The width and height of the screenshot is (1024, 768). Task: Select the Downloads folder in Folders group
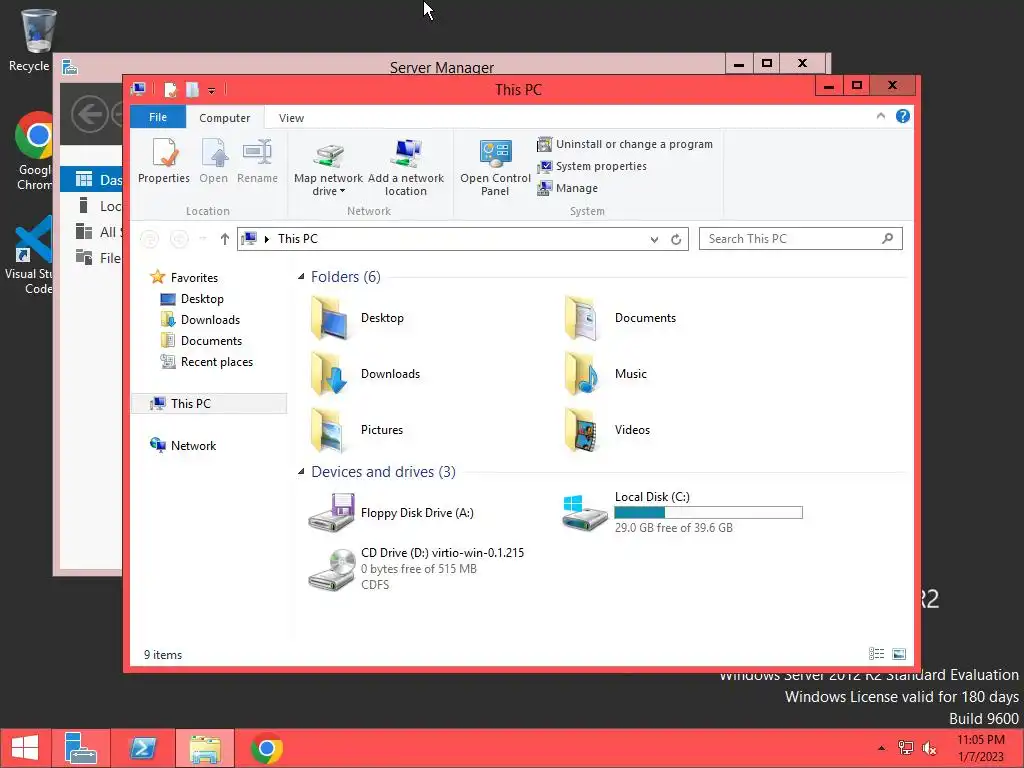click(x=366, y=374)
